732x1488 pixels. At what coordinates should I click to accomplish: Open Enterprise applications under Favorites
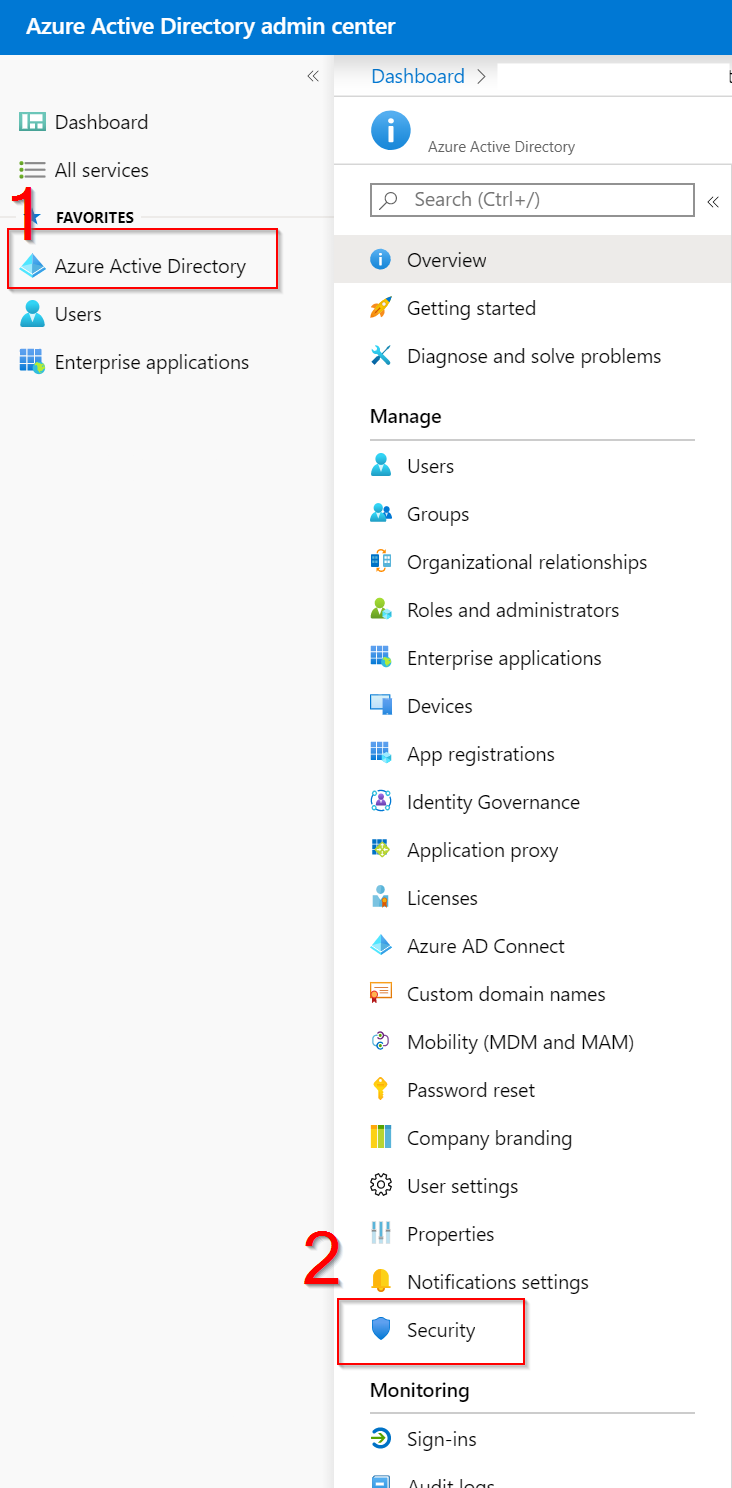tap(152, 362)
